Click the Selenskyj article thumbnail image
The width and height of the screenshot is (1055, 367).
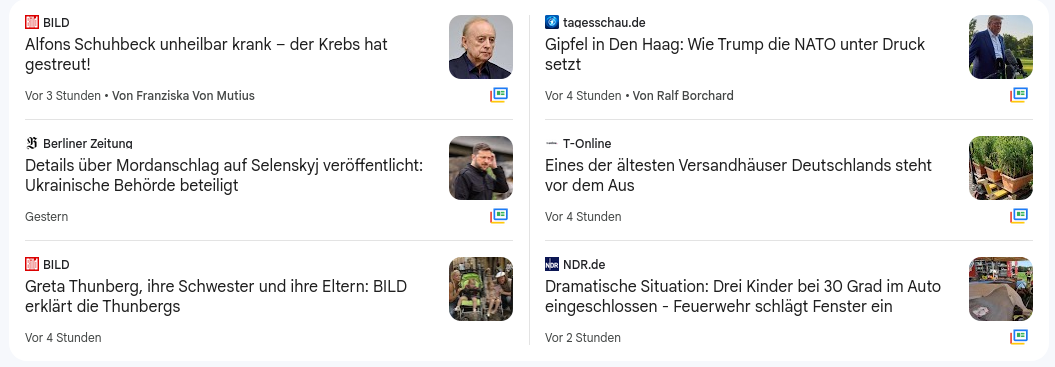[481, 168]
